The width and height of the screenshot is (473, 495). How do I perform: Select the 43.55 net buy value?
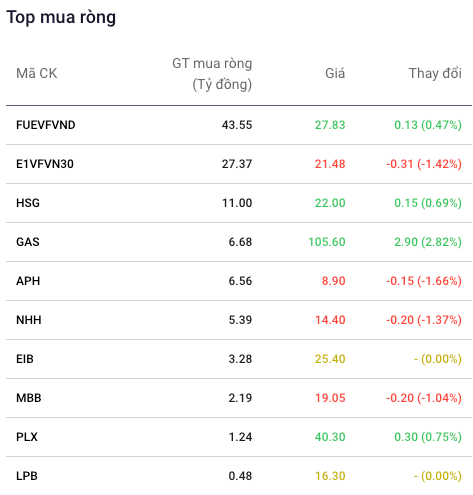[237, 125]
